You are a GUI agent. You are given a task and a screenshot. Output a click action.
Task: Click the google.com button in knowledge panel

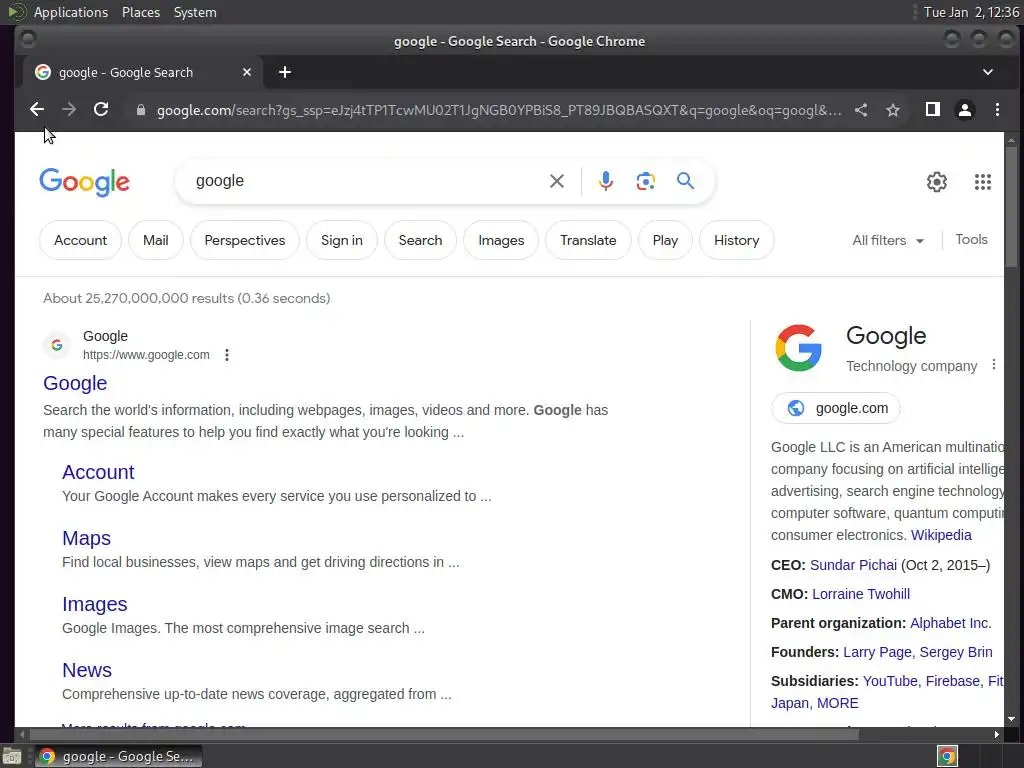836,408
